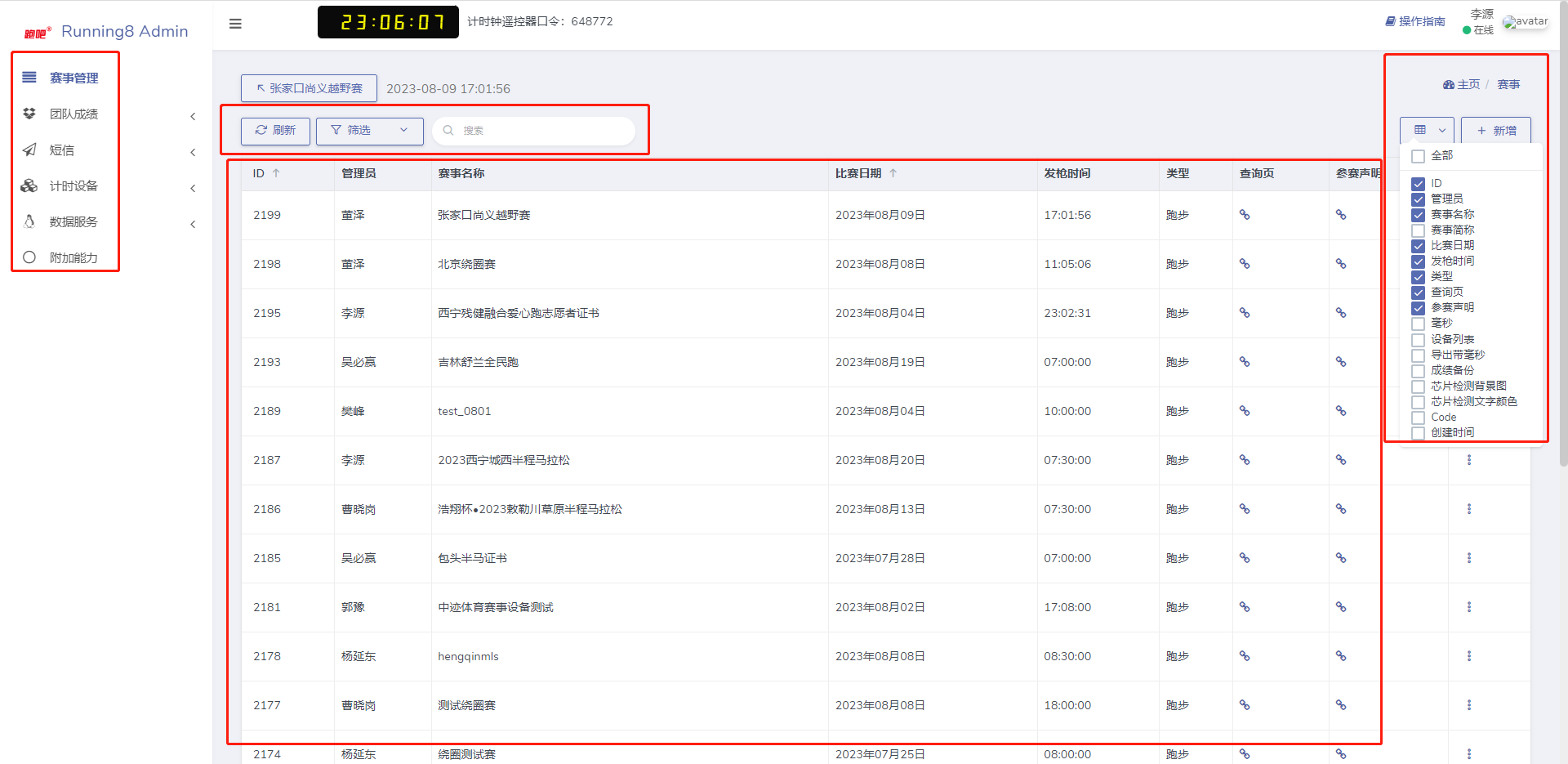Enable the 设备列表 column checkbox
1568x764 pixels.
pos(1418,340)
